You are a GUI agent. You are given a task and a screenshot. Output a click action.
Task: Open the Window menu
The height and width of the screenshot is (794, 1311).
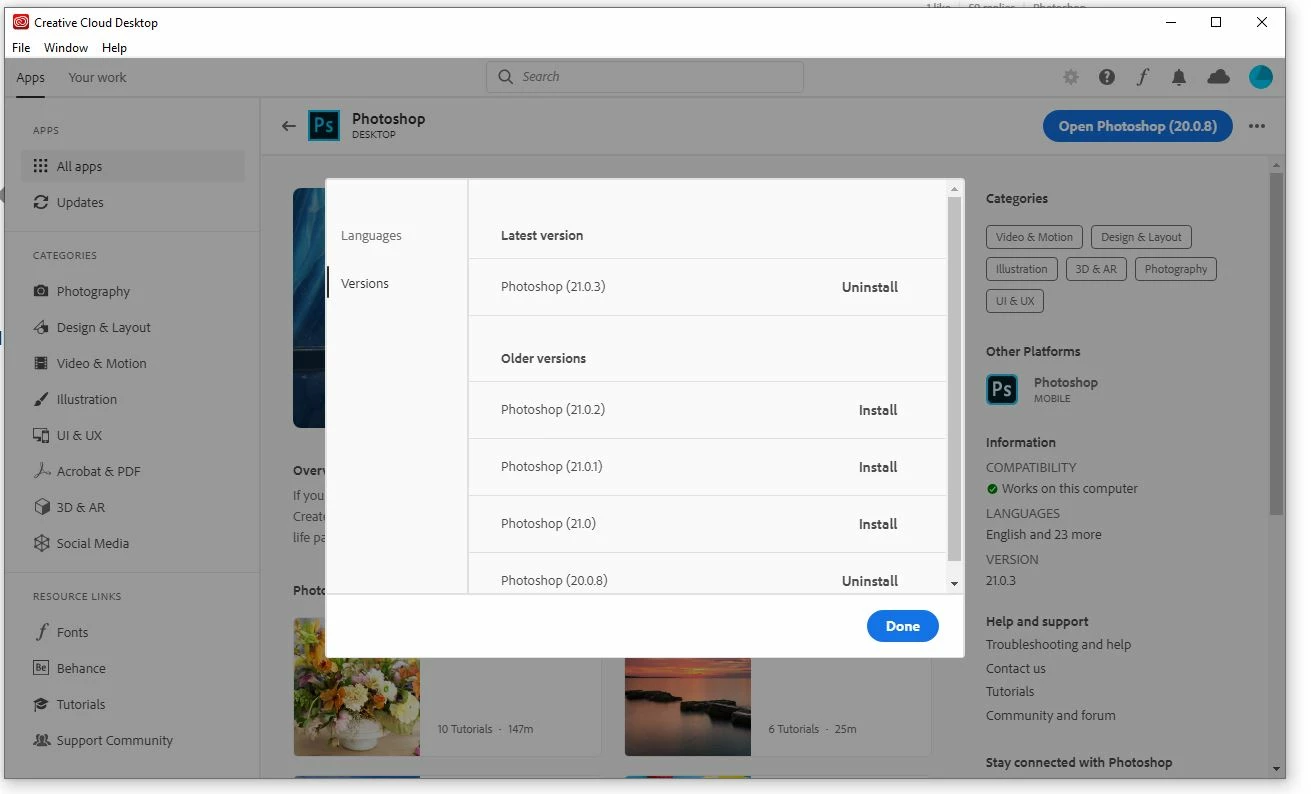click(x=66, y=47)
